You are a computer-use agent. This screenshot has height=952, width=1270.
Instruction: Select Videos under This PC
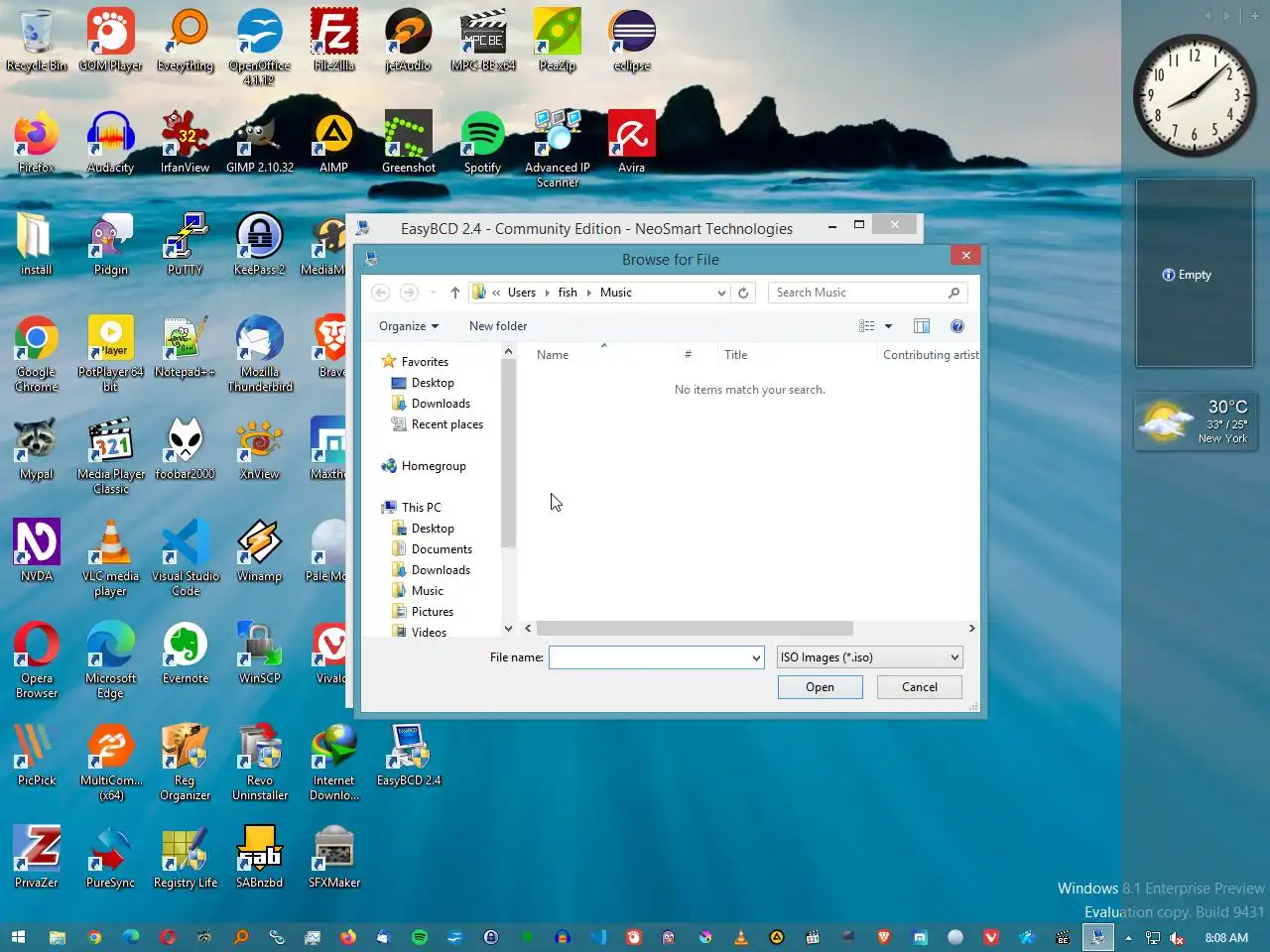[429, 633]
